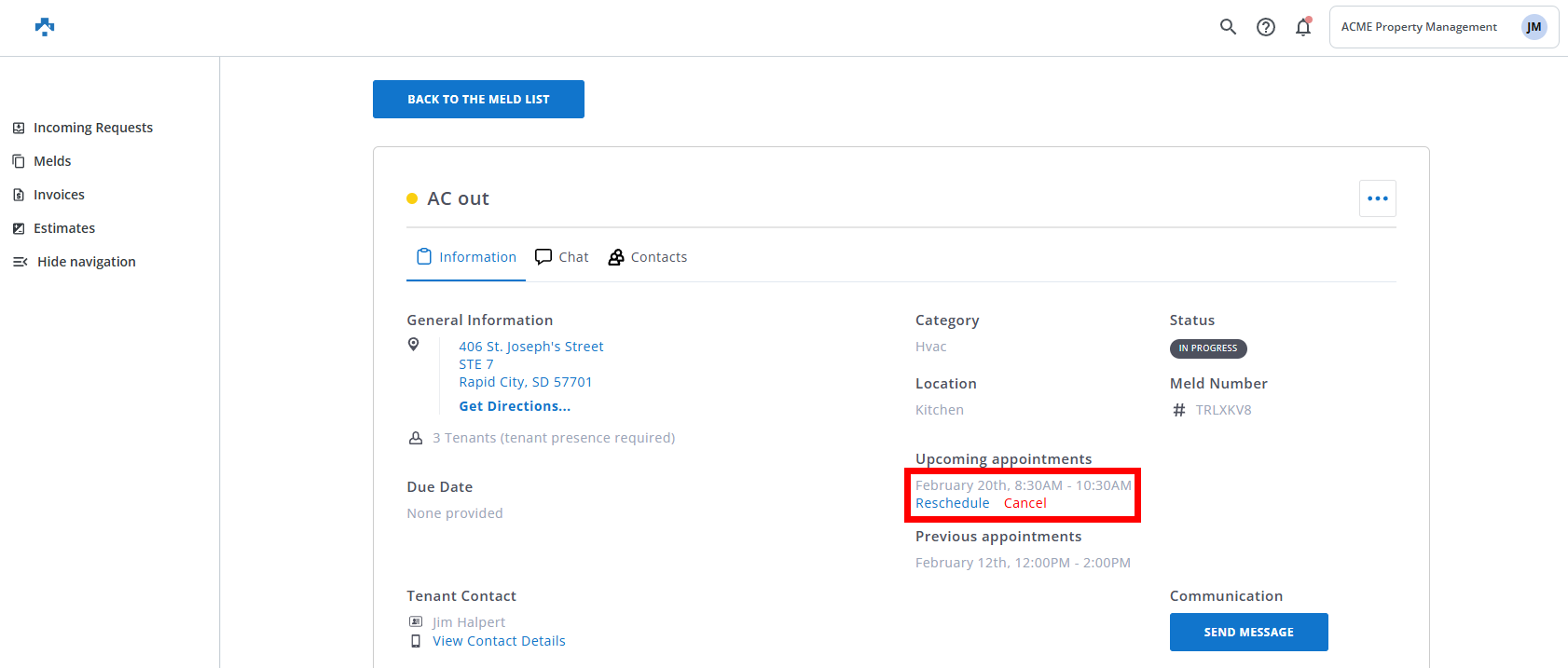Go to Melds in sidebar
The height and width of the screenshot is (668, 1568).
[52, 161]
